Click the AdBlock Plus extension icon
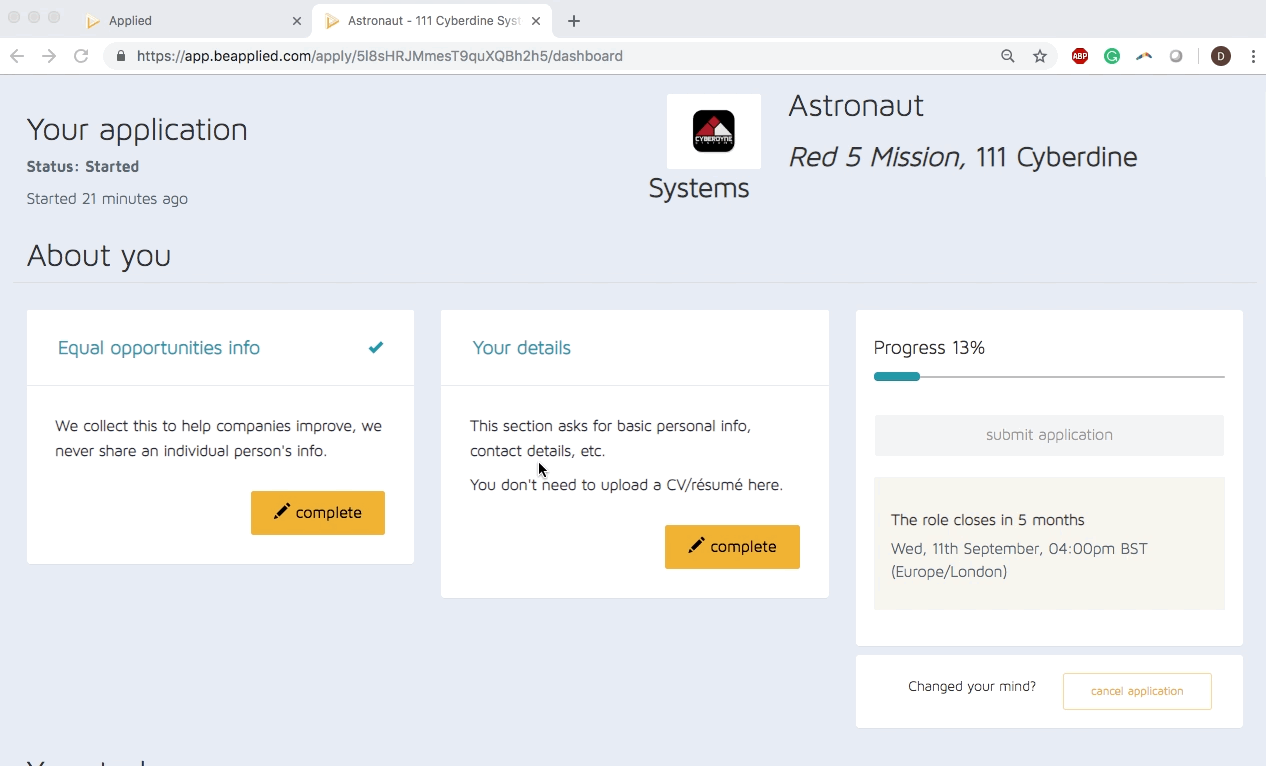Image resolution: width=1266 pixels, height=766 pixels. coord(1080,56)
